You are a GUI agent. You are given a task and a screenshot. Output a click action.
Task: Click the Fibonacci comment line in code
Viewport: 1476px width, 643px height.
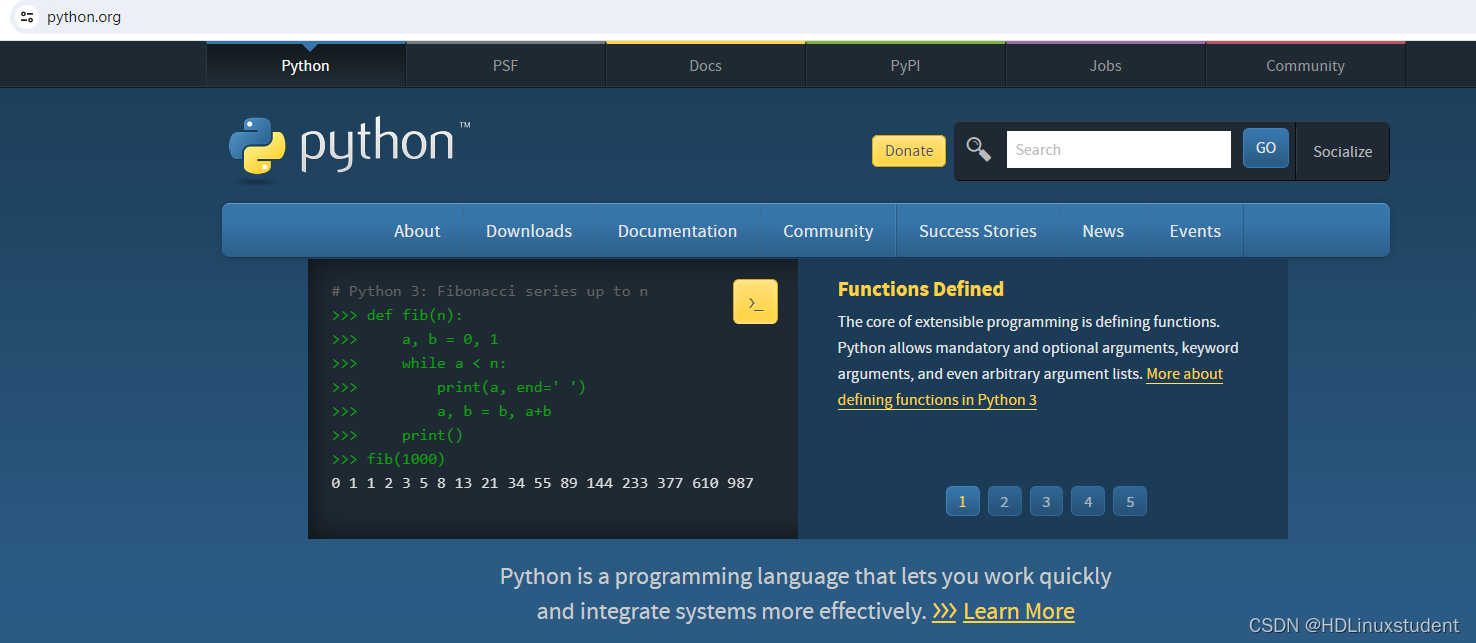click(x=490, y=291)
